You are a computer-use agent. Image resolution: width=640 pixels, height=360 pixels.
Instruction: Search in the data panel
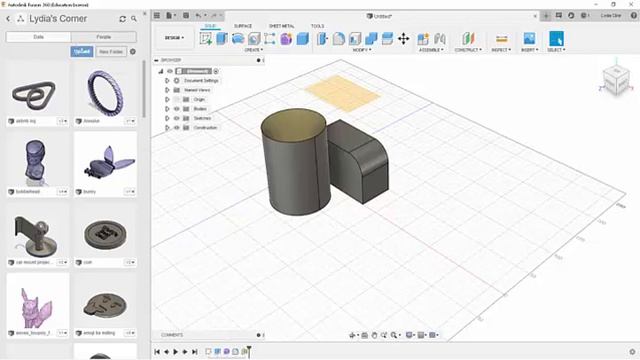click(134, 19)
